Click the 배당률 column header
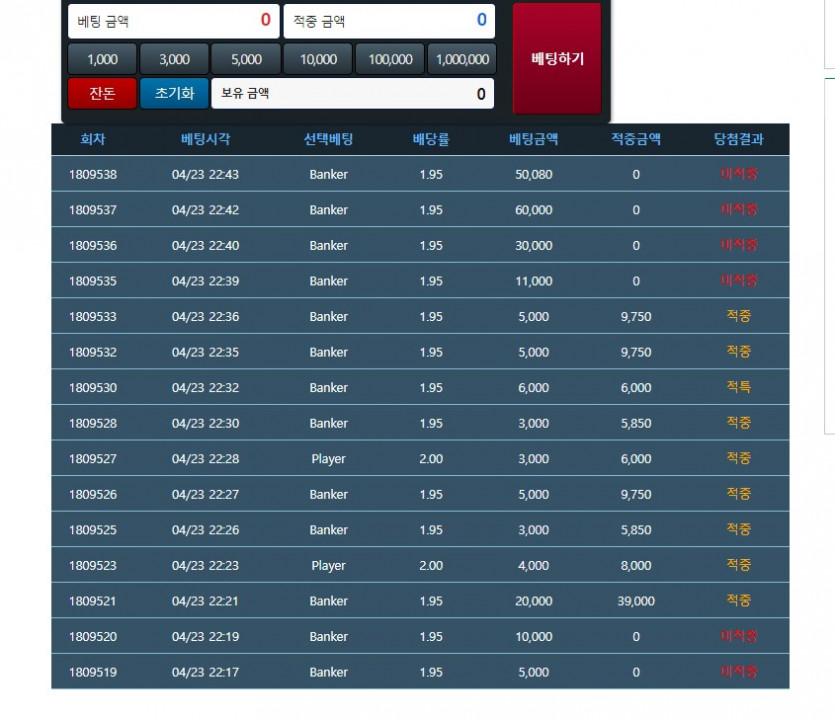This screenshot has width=835, height=720. 431,140
